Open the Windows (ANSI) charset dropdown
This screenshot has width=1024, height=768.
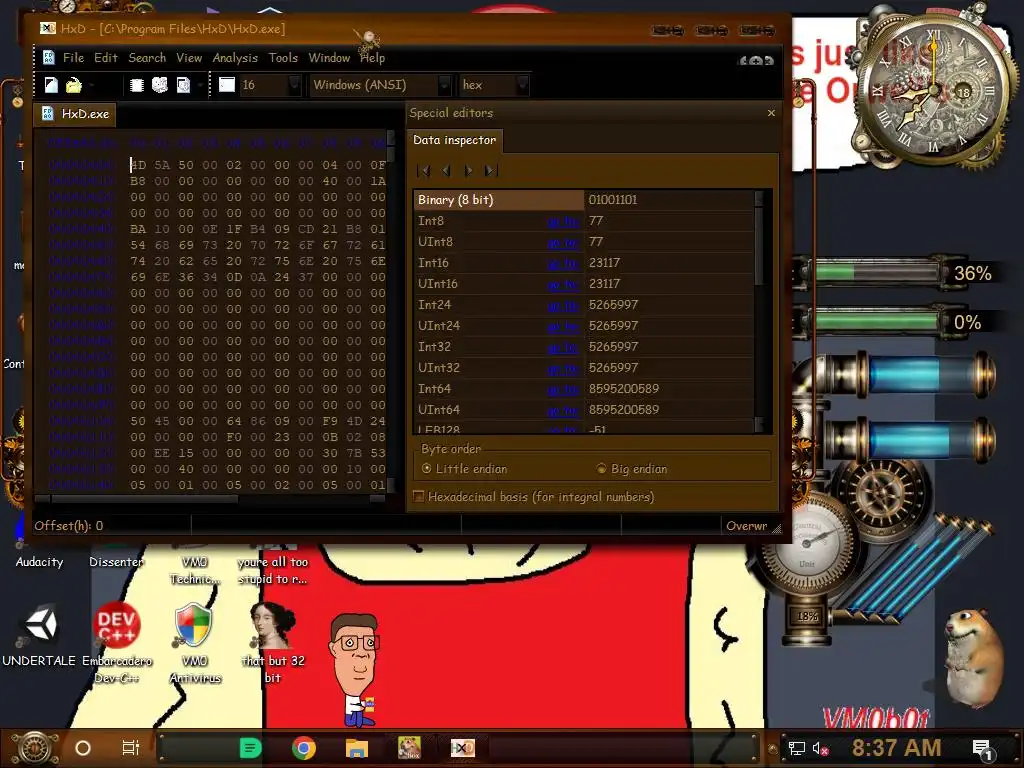pos(444,85)
